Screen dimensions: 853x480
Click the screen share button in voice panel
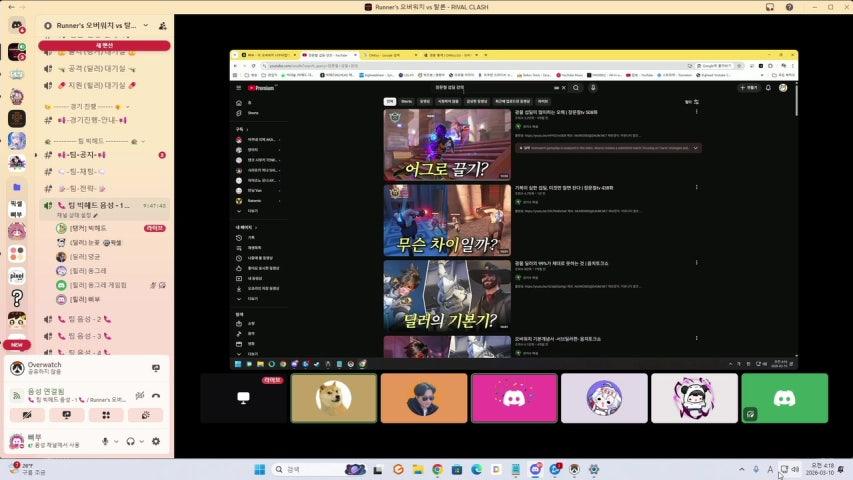click(66, 415)
